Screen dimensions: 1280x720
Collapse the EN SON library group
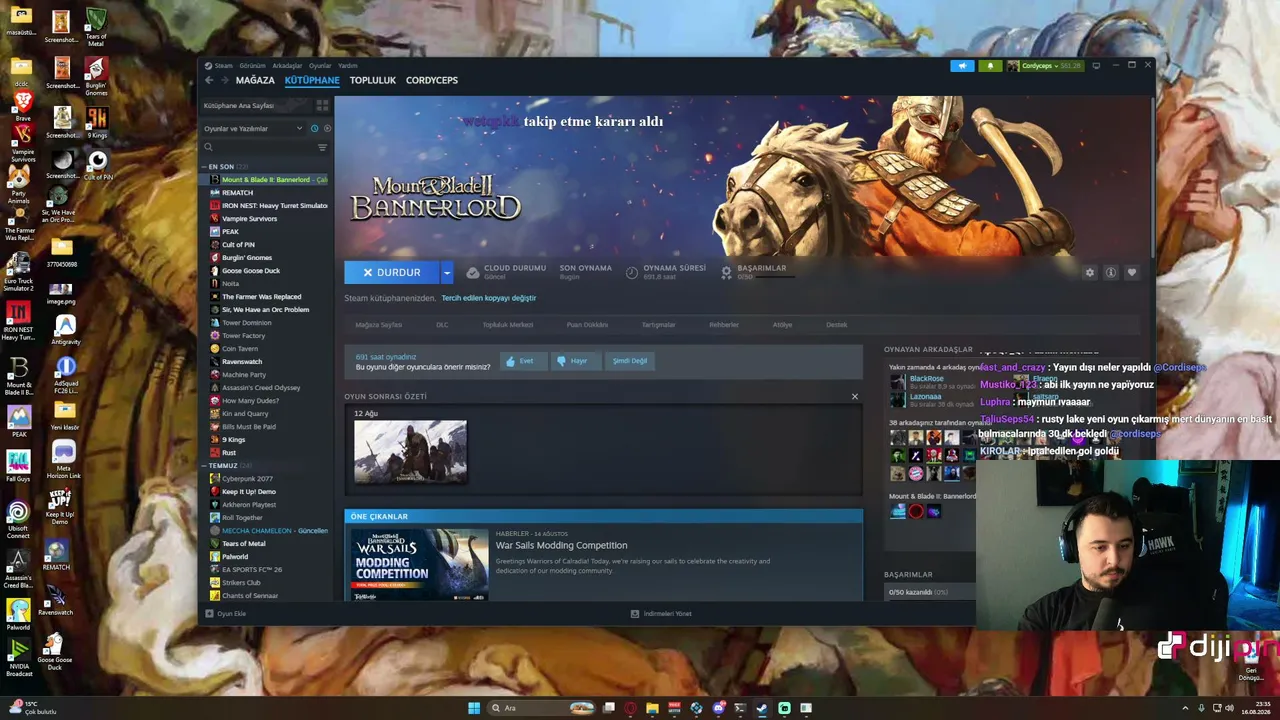tap(204, 167)
